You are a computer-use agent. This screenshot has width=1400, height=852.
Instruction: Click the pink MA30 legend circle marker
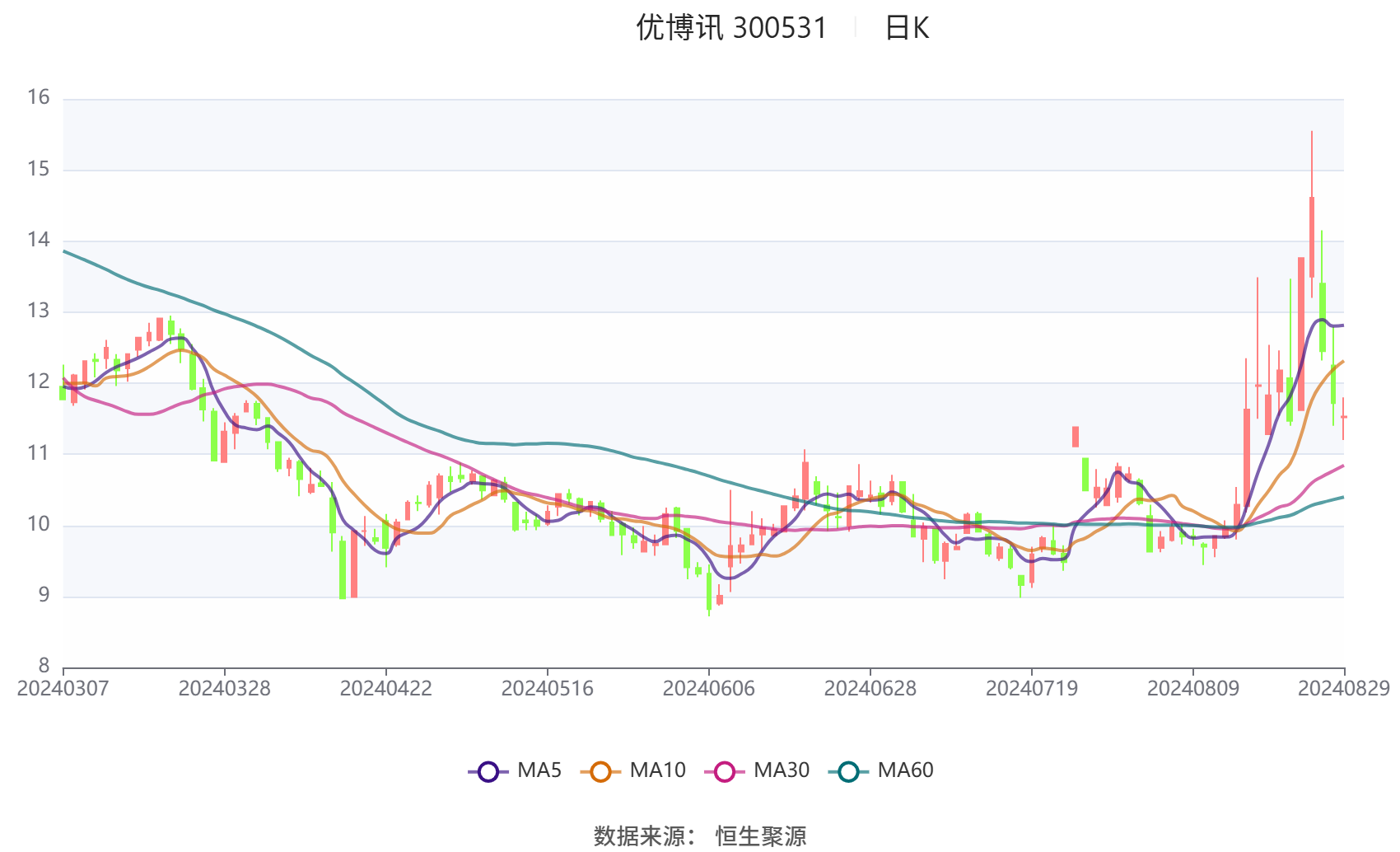(725, 771)
